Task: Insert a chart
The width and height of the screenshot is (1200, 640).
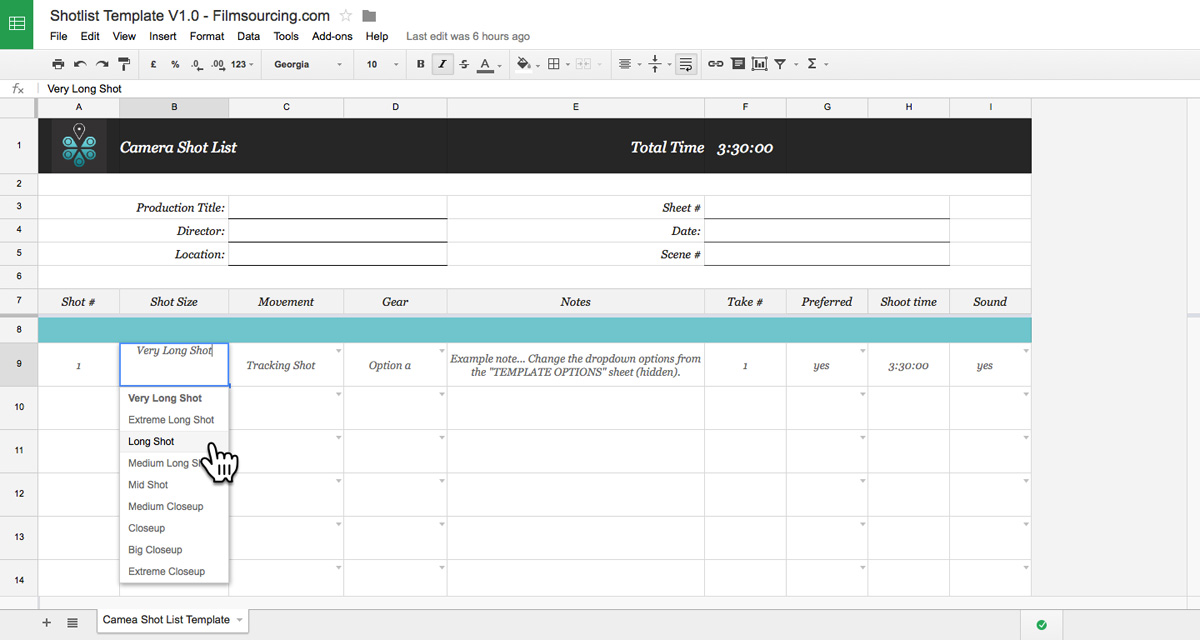Action: 760,64
